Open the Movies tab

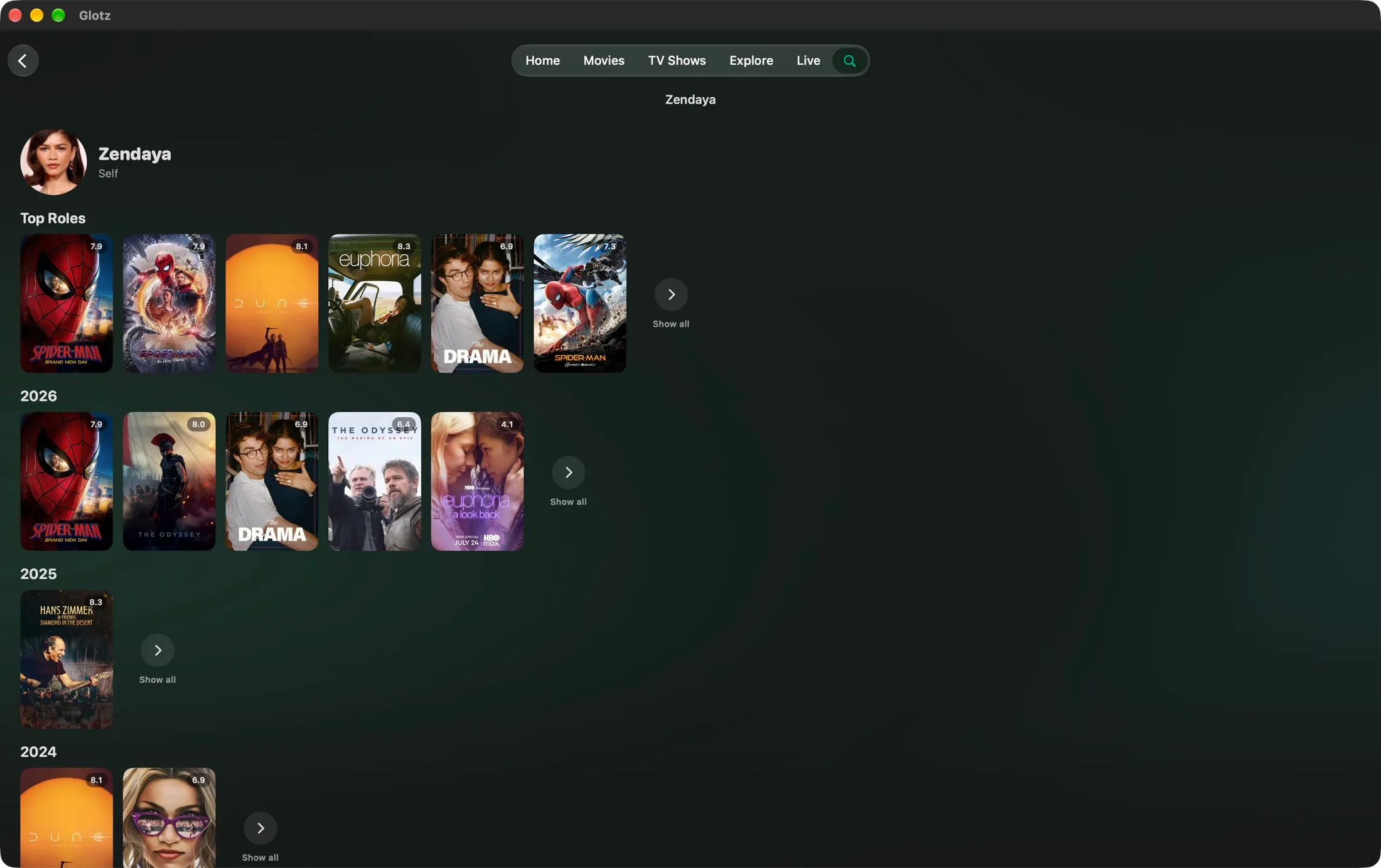[x=604, y=61]
